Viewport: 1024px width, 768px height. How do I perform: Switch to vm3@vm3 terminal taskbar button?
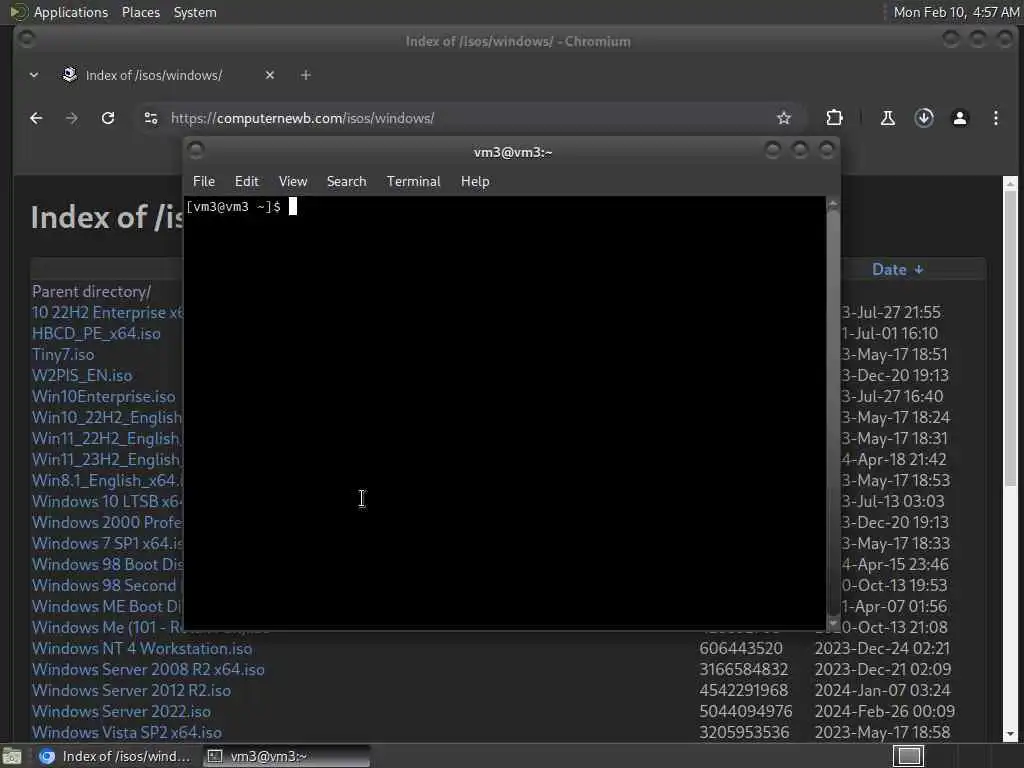coord(286,756)
